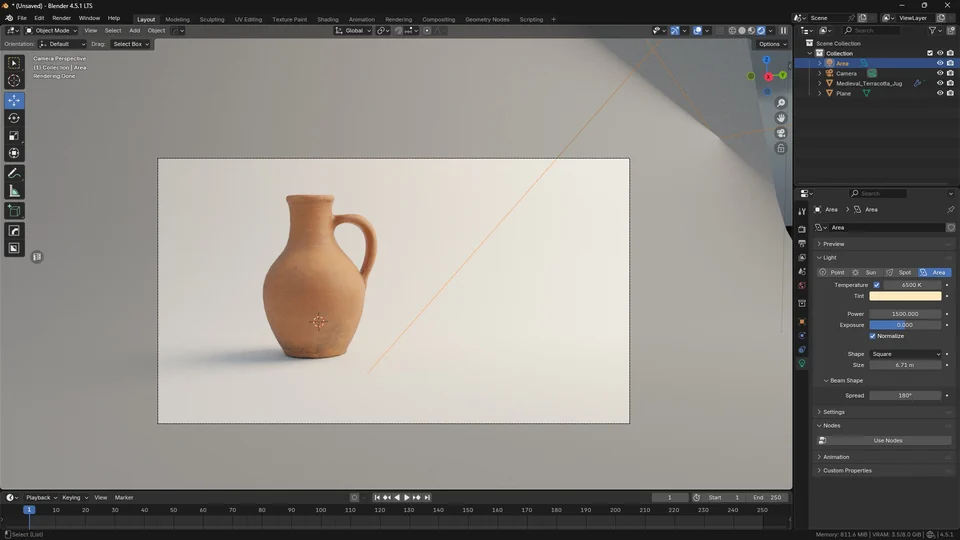
Task: Switch to the Shading workspace tab
Action: pyautogui.click(x=328, y=19)
